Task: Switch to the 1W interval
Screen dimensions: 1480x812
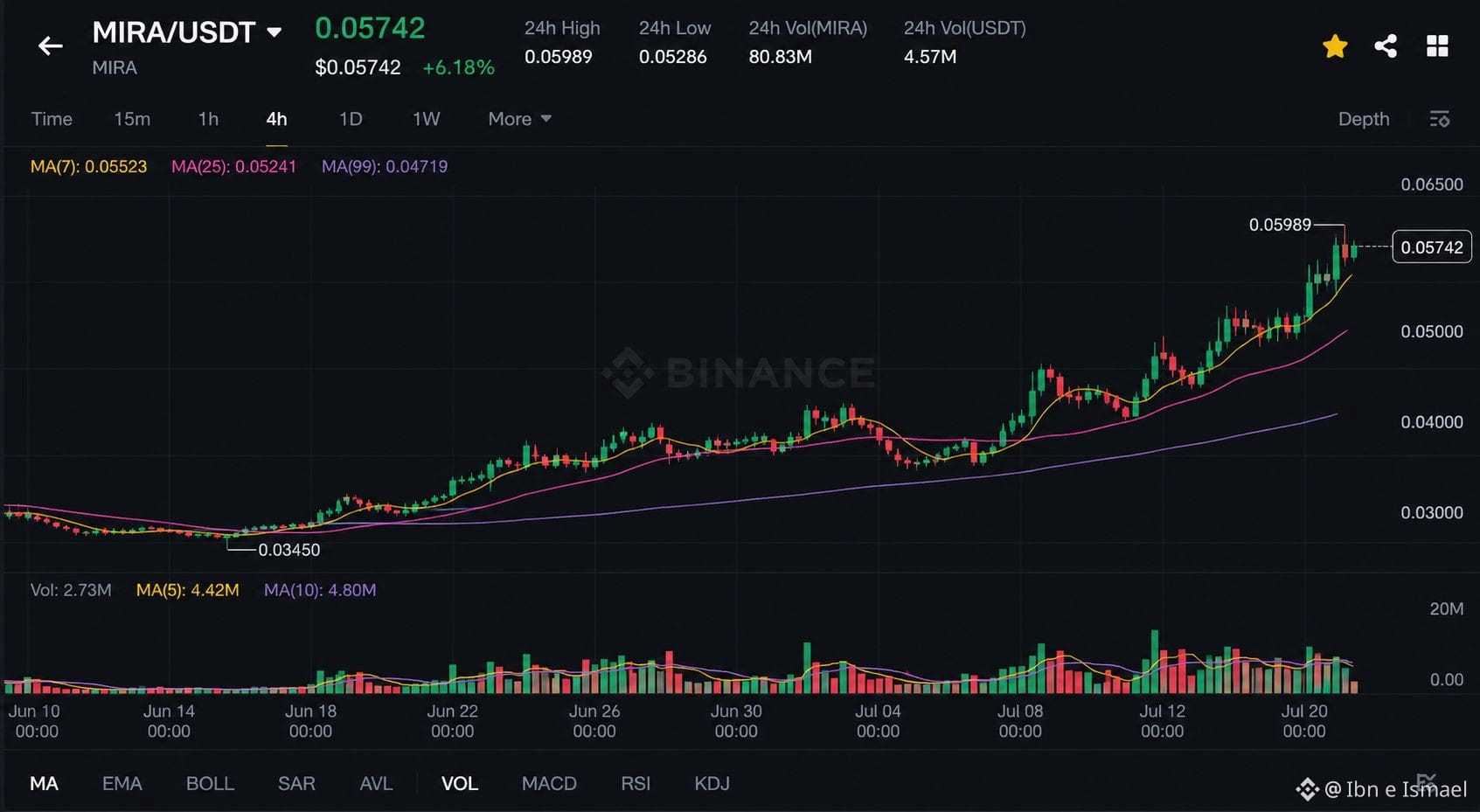Action: [426, 119]
